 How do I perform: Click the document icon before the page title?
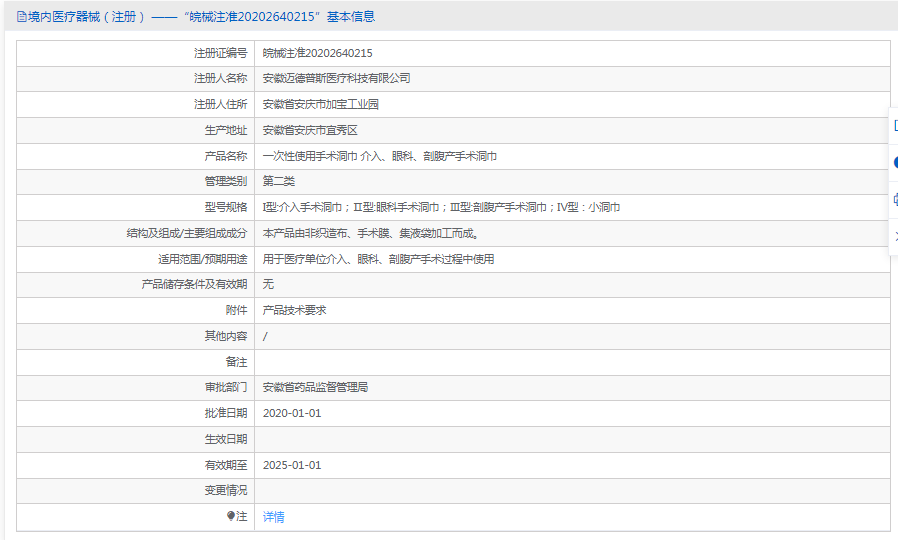pyautogui.click(x=21, y=17)
